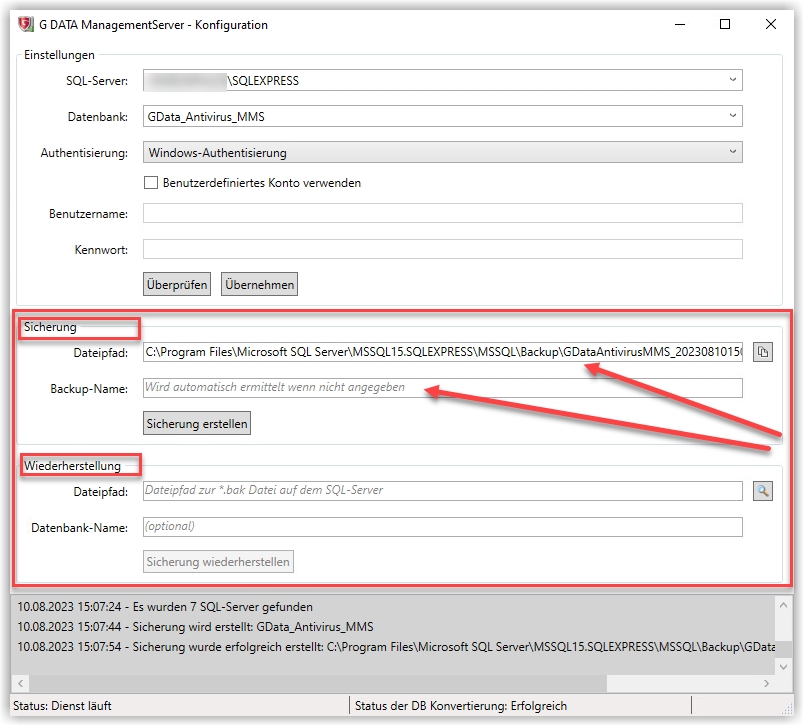
Task: Close the Konfiguration window
Action: (x=770, y=24)
